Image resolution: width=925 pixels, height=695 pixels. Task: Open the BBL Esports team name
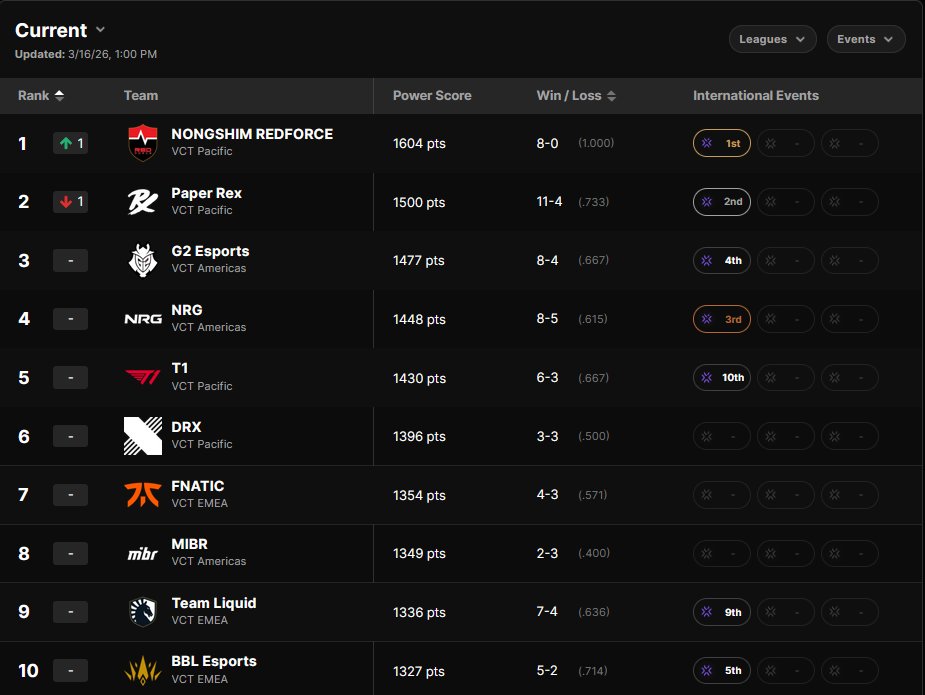(214, 661)
